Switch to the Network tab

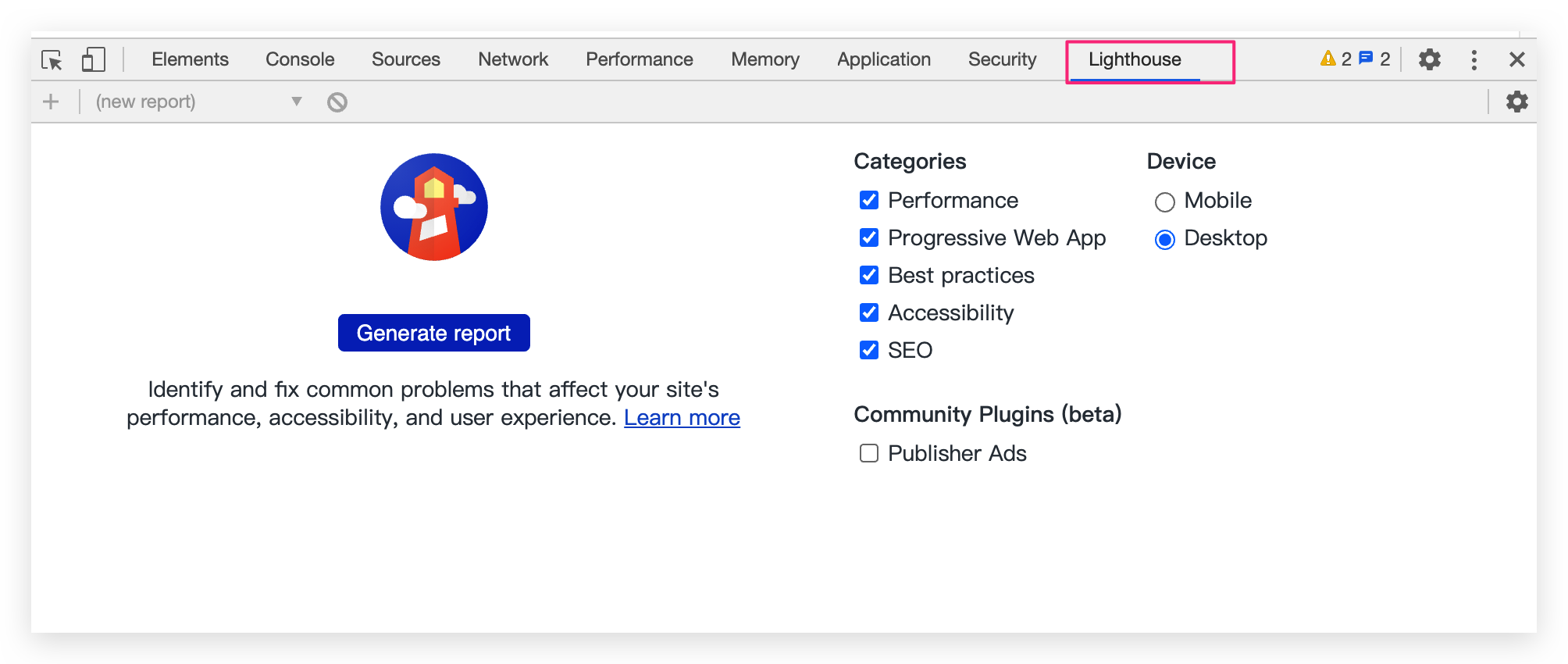(513, 60)
